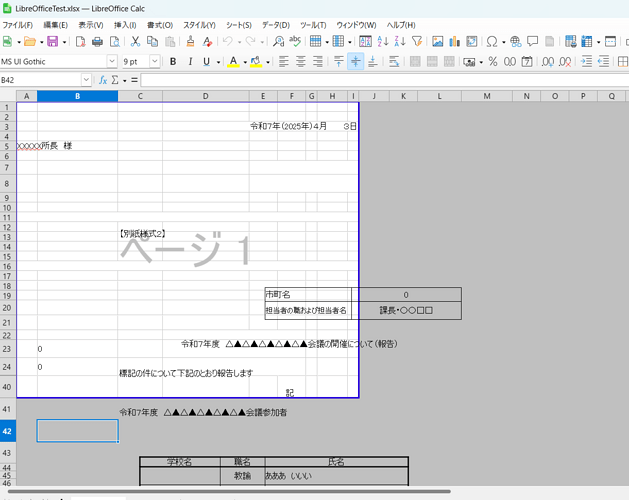
Task: Select row 41 header
Action: (x=8, y=409)
